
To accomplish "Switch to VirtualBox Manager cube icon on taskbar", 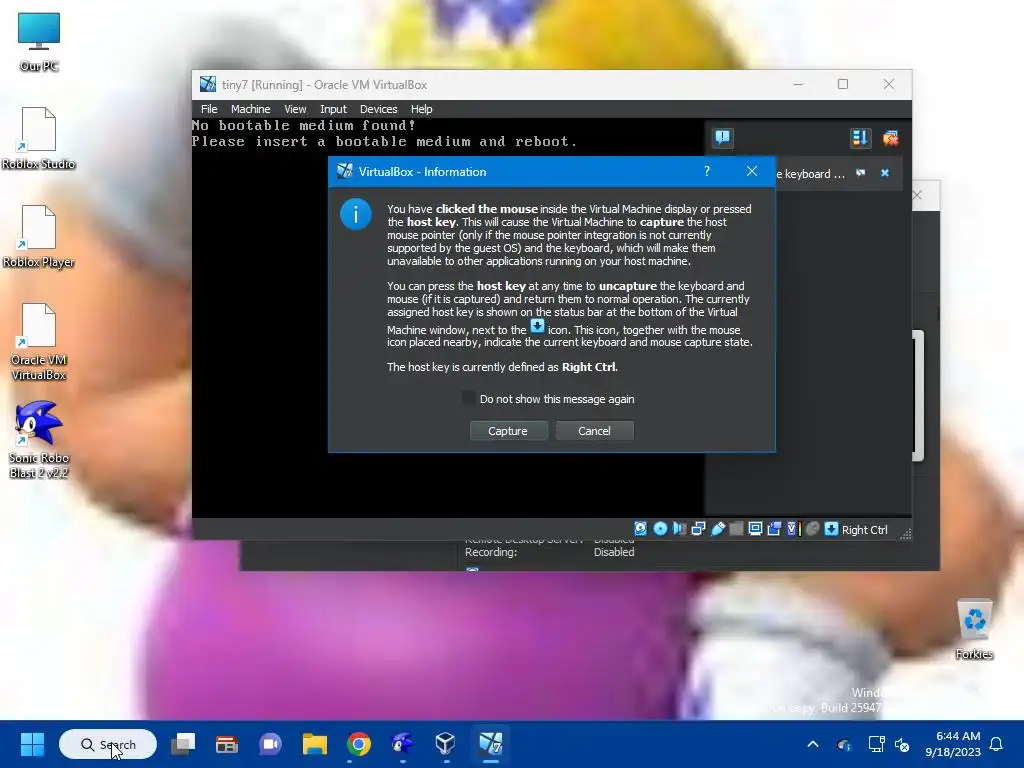I will tap(445, 744).
